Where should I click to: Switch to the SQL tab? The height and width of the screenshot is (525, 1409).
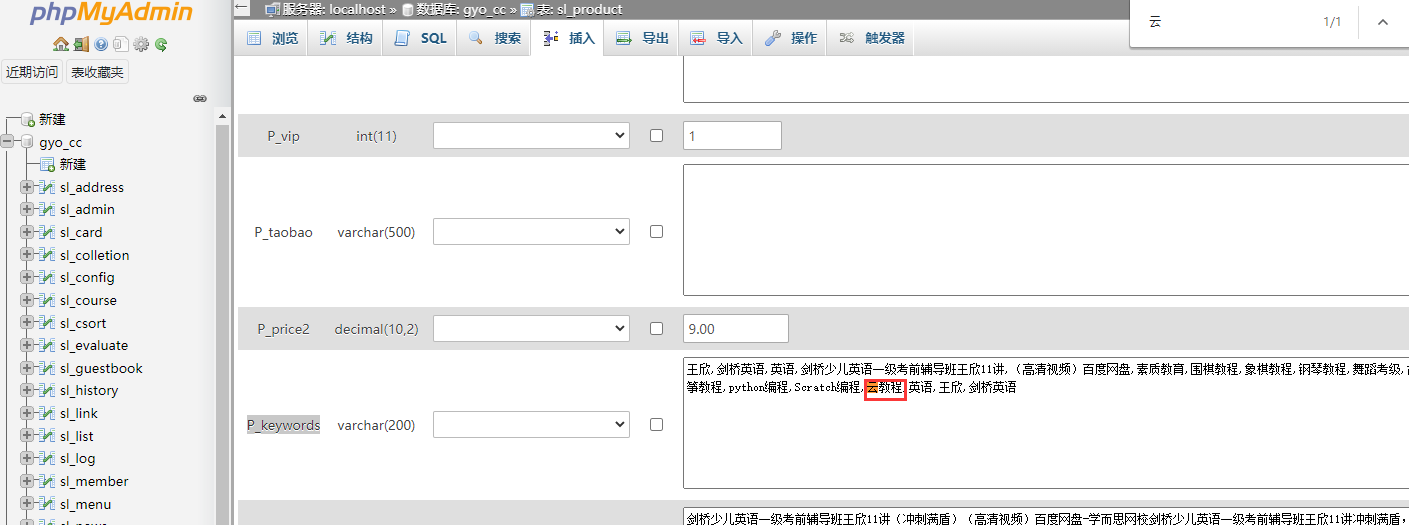pyautogui.click(x=421, y=38)
